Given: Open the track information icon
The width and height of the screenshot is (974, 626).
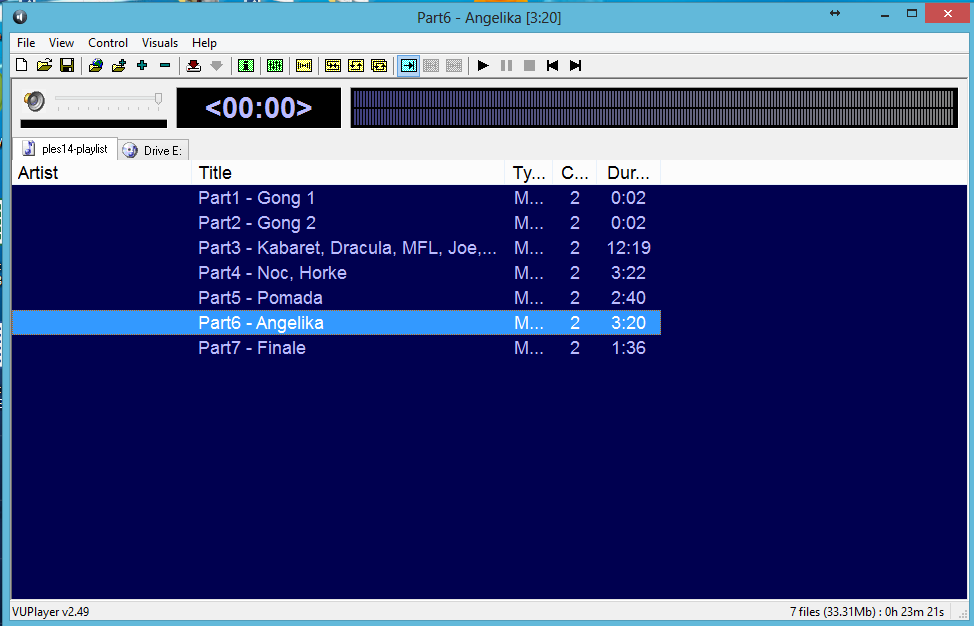Looking at the screenshot, I should 245,66.
